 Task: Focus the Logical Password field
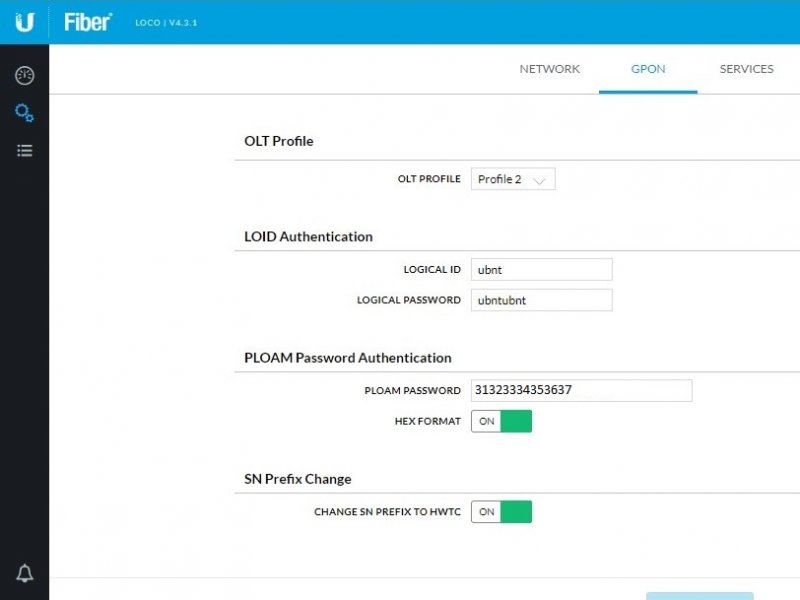coord(541,300)
